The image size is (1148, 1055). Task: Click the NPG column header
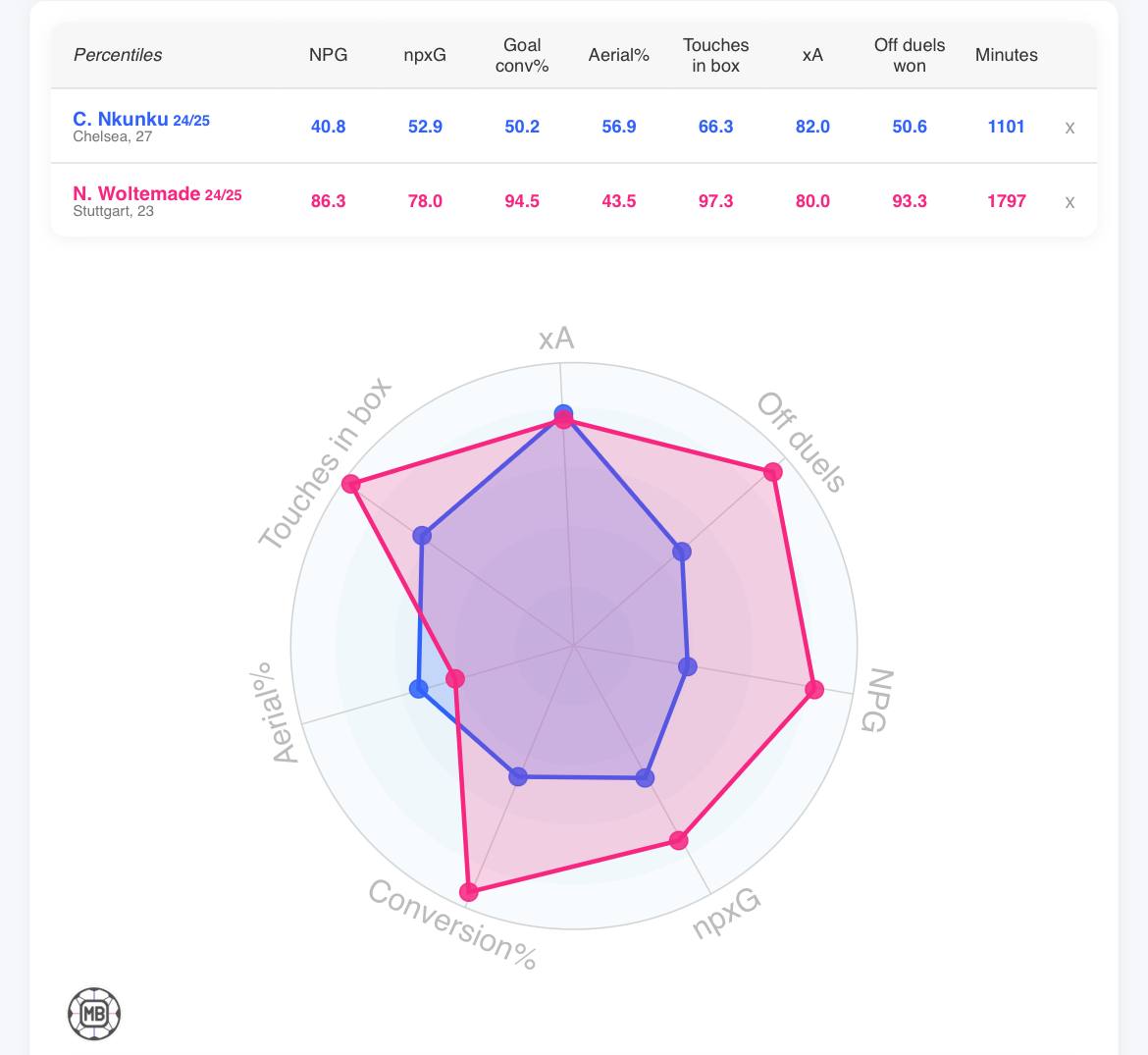click(x=328, y=55)
